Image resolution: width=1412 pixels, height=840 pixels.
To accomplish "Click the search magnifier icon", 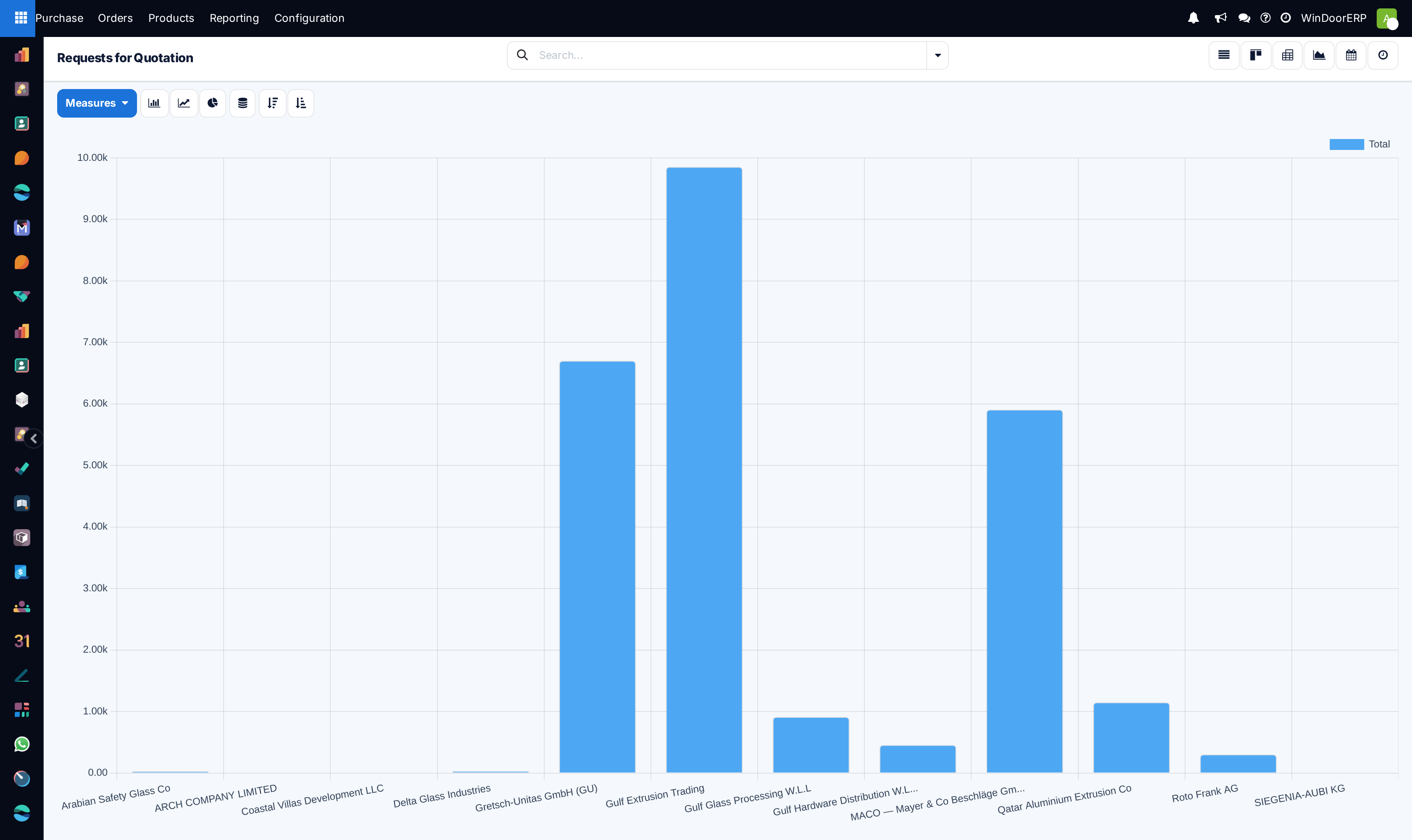I will click(522, 55).
